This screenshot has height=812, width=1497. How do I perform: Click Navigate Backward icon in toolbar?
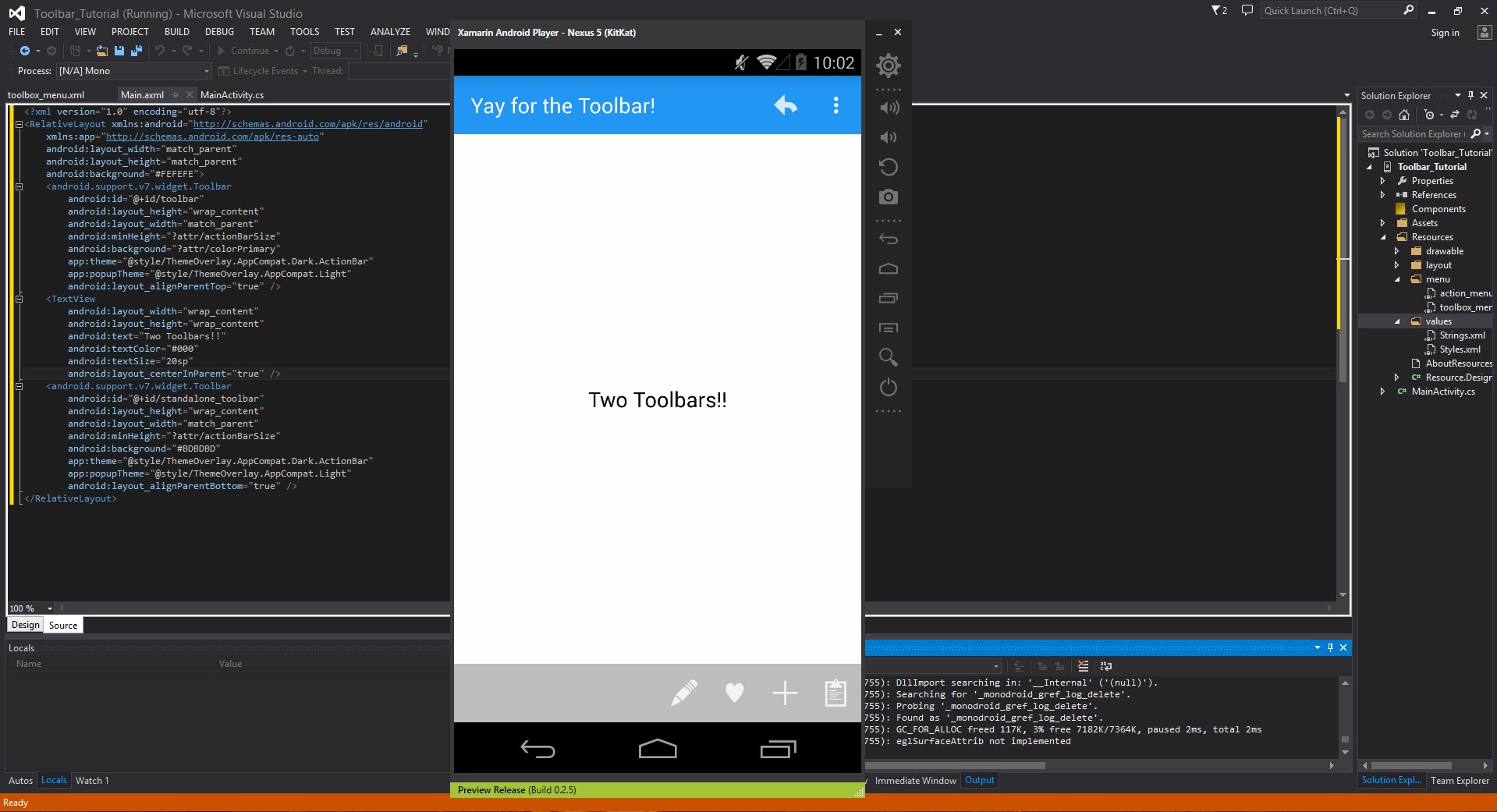click(25, 51)
